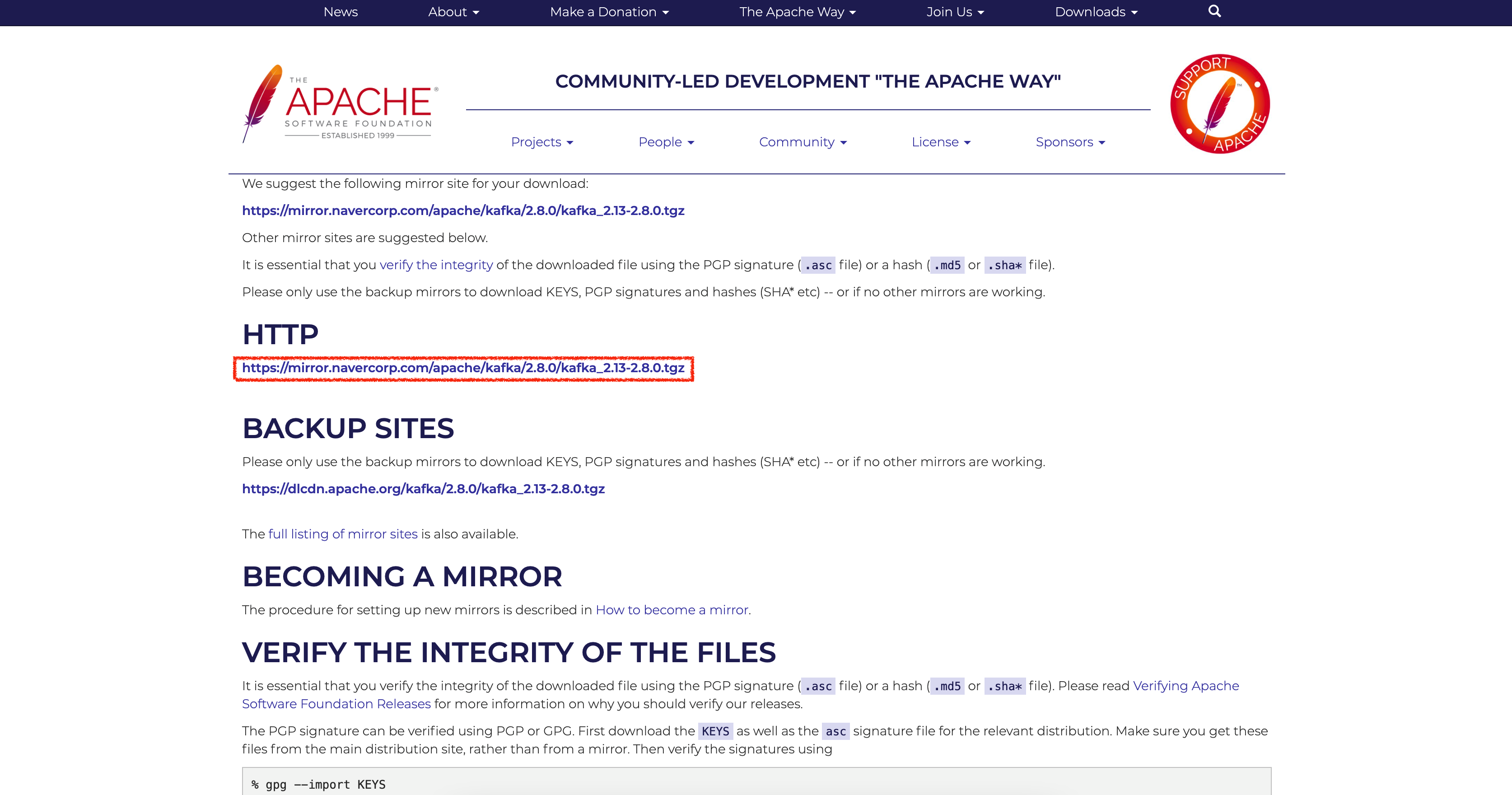
Task: Expand The Apache Way menu
Action: click(798, 12)
